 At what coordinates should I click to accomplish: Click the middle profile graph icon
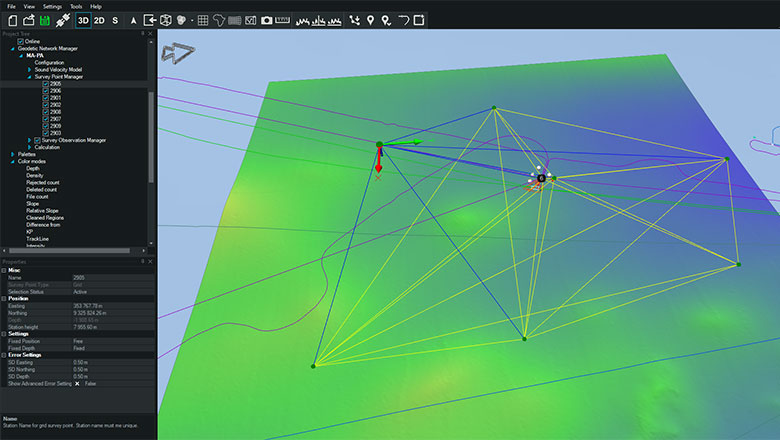318,21
